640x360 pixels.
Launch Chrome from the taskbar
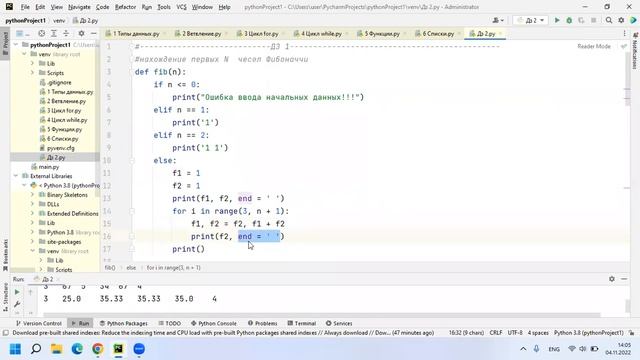click(x=98, y=349)
